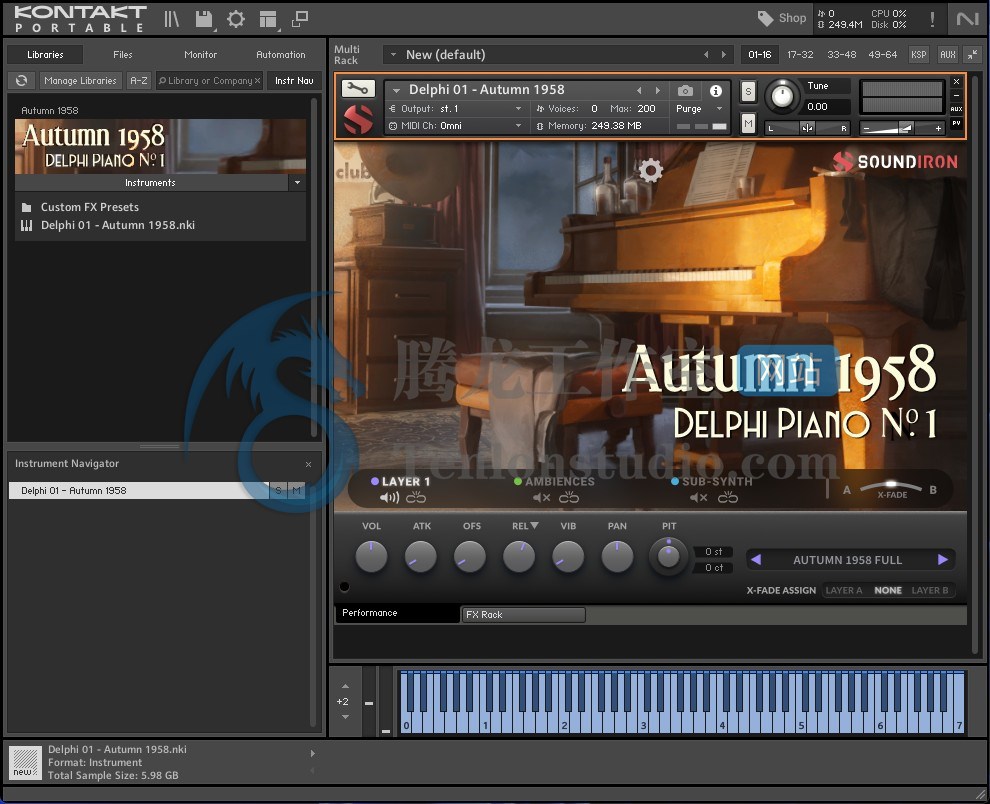The image size is (990, 804).
Task: Open REL knob dropdown arrow
Action: tap(534, 525)
